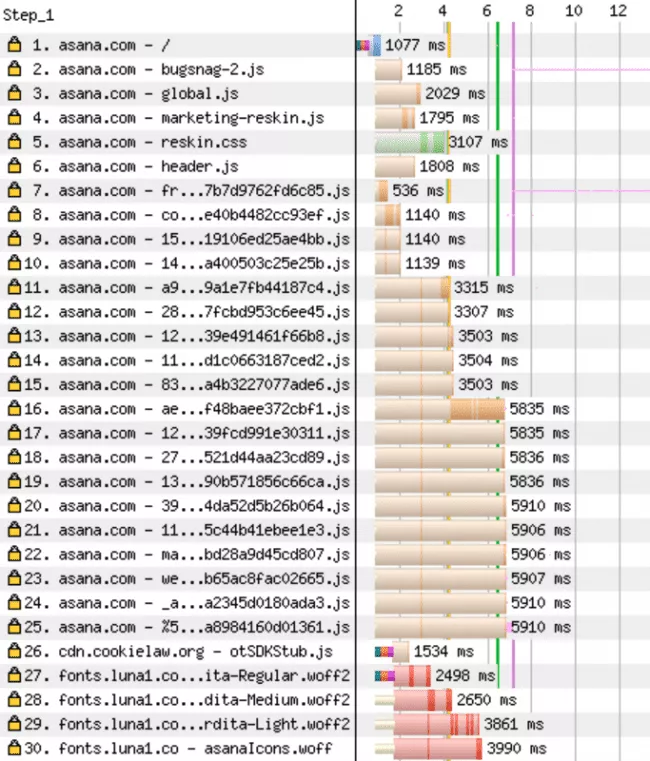This screenshot has width=650, height=761.
Task: Click the padlock beside cdn.cookielaw.org otSDKStub.js
Action: [x=14, y=652]
